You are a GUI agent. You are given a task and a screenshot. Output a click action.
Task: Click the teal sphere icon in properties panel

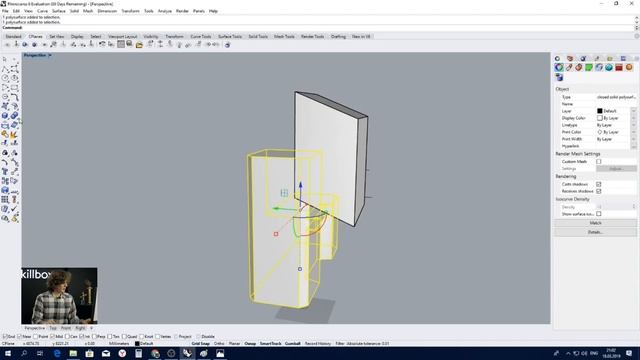click(x=609, y=67)
